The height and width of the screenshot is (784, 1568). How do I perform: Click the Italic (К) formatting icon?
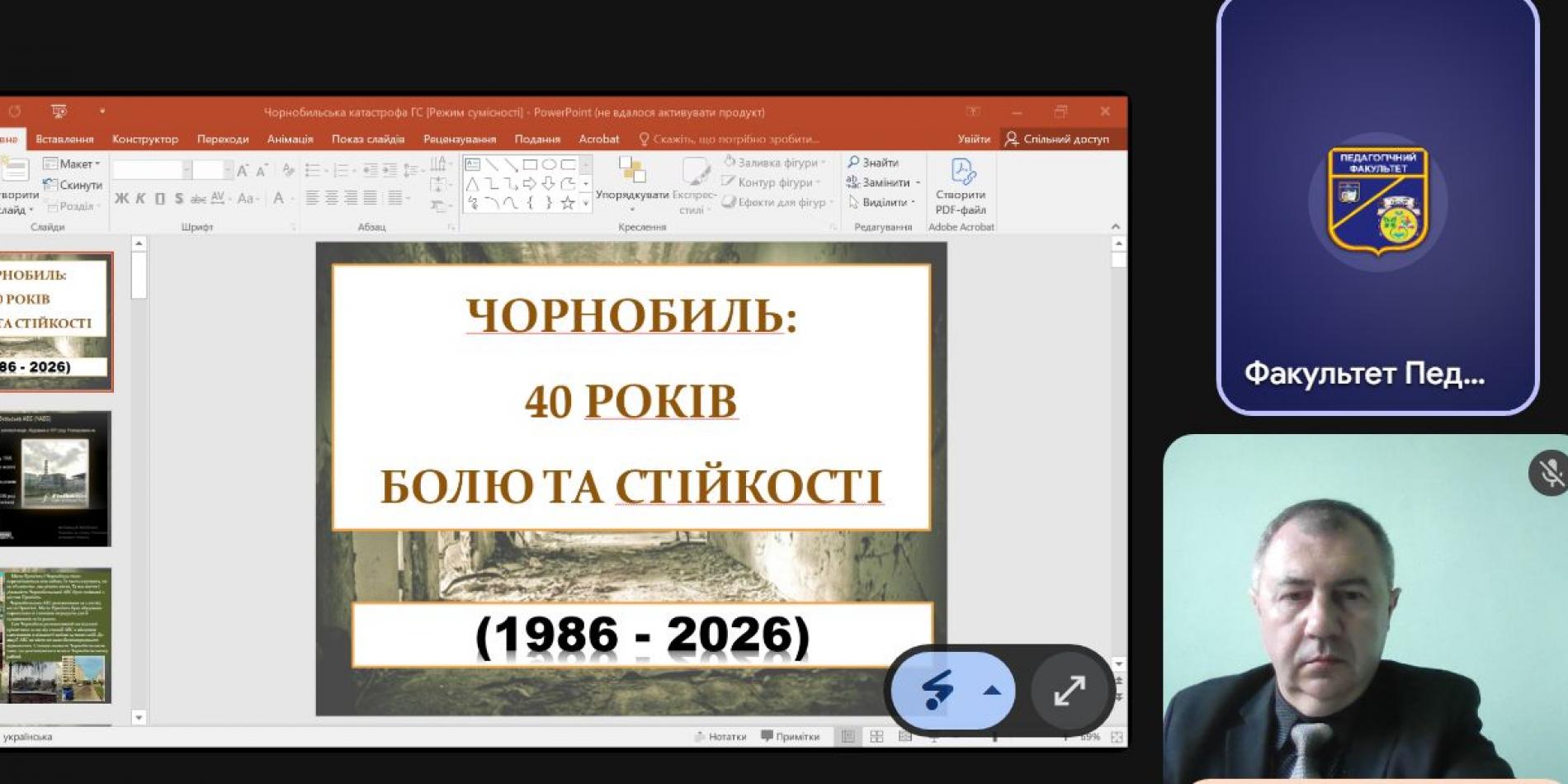(x=140, y=199)
